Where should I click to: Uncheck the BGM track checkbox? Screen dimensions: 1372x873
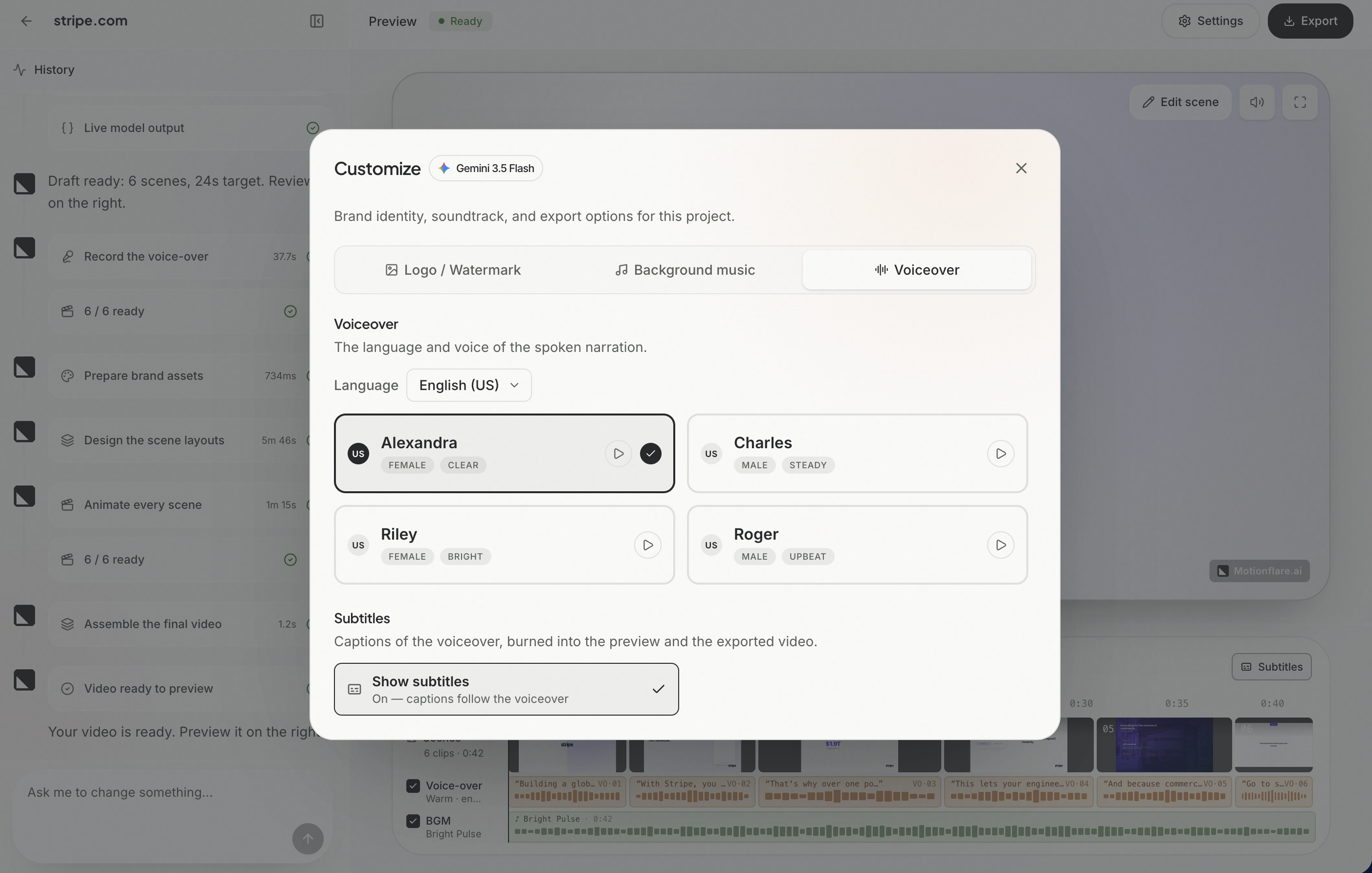click(413, 821)
